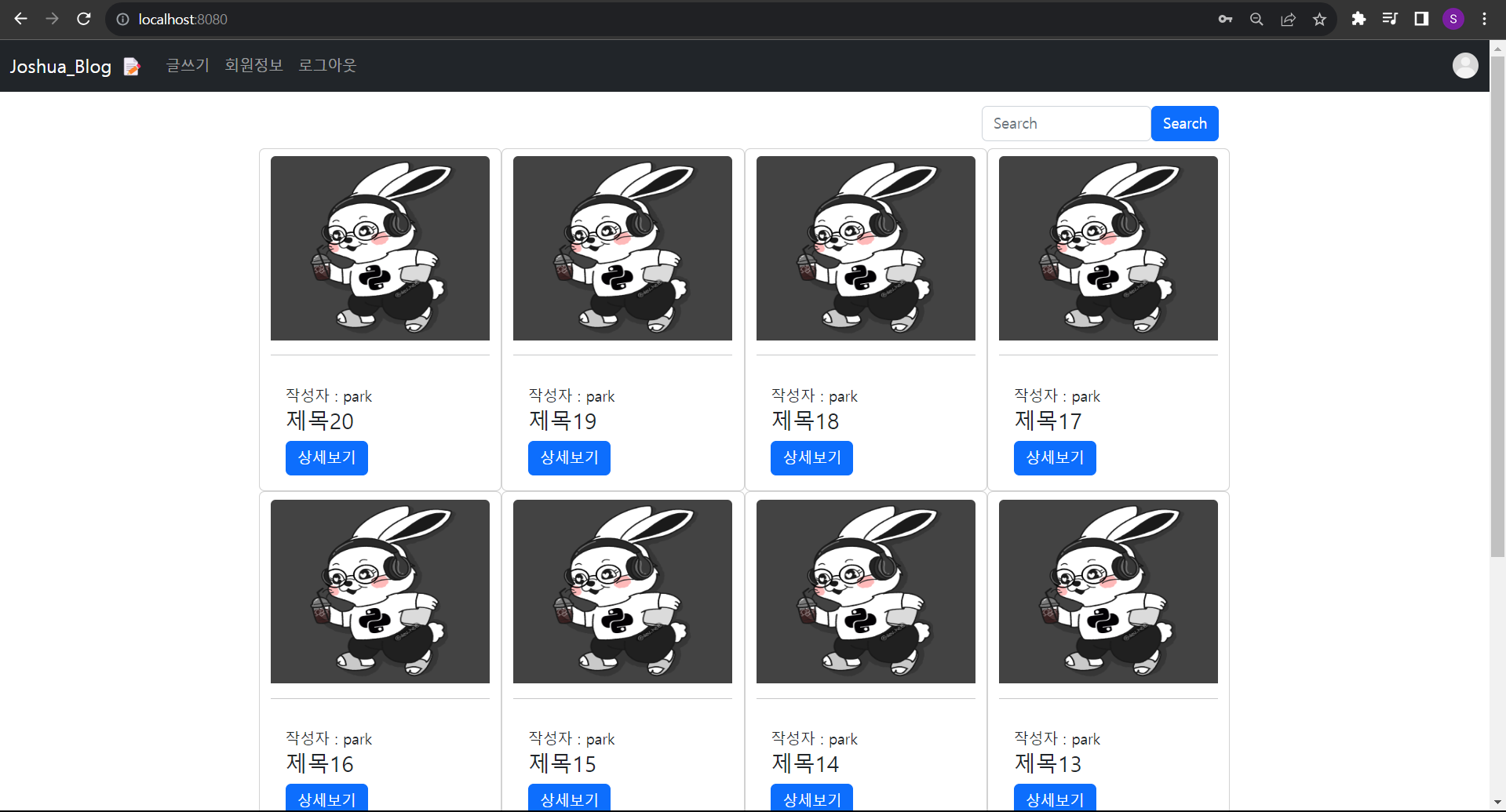Click the rabbit thumbnail of 제목18
Viewport: 1506px width, 812px height.
coord(866,248)
